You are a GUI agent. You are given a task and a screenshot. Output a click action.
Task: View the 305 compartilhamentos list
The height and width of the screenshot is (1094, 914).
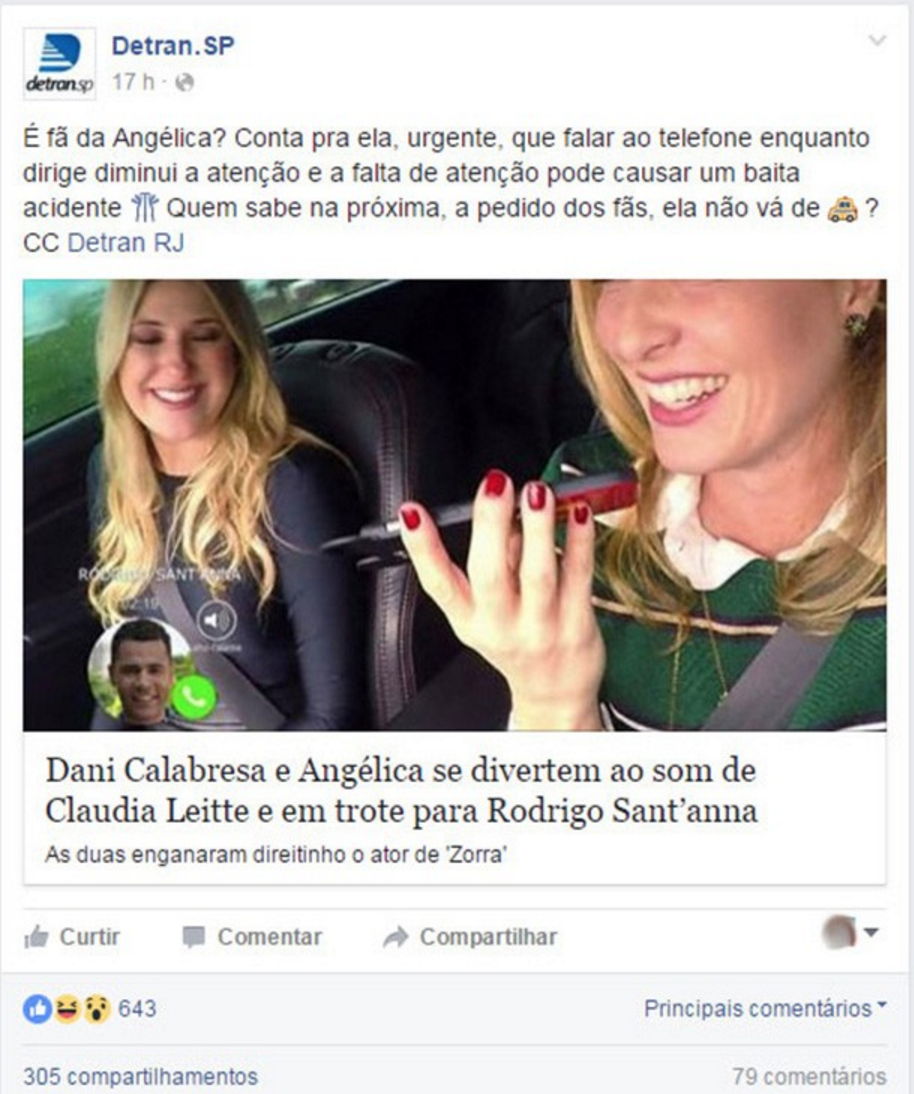[x=141, y=1077]
